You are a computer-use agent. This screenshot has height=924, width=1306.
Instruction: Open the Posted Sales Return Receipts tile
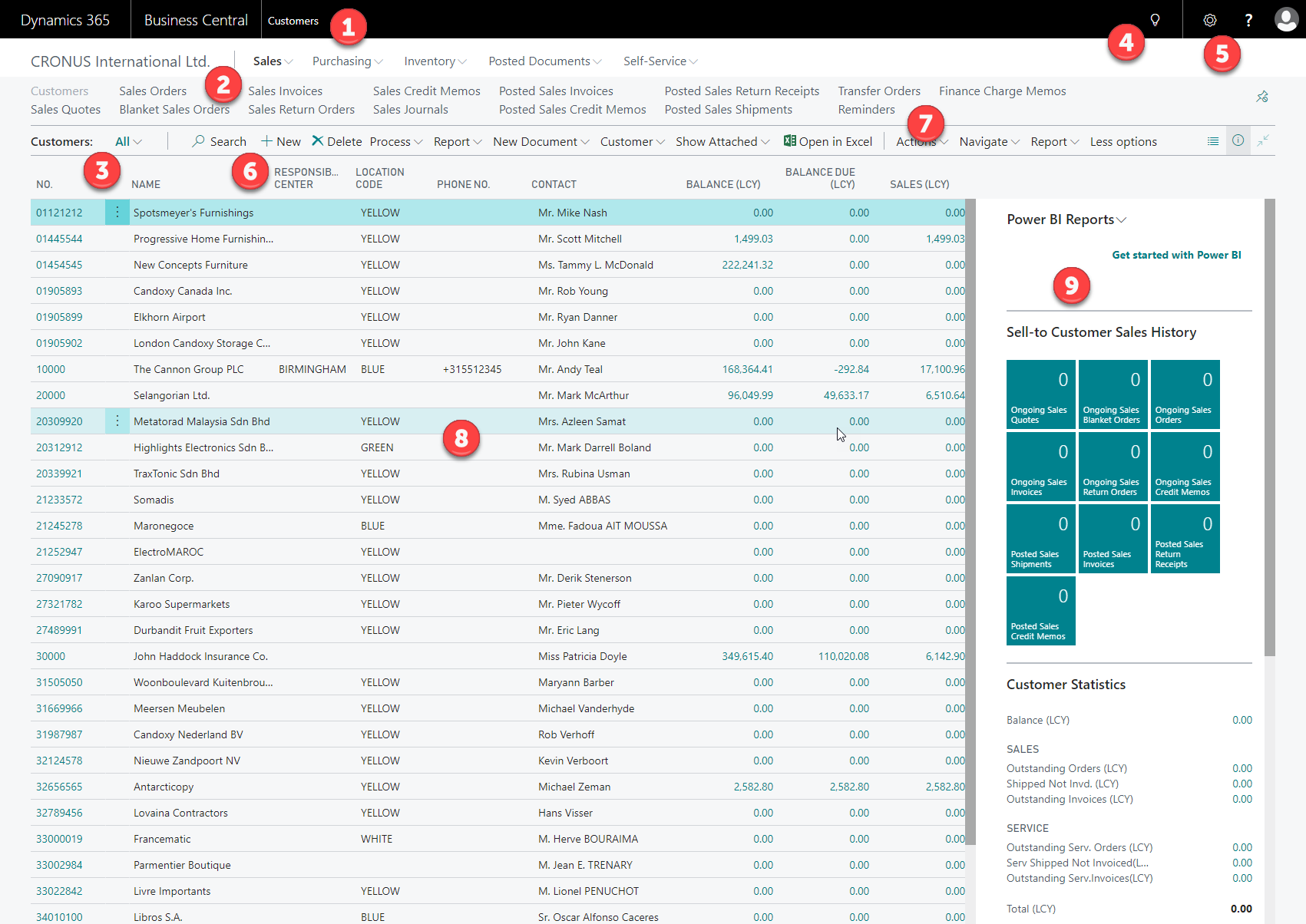(1185, 539)
